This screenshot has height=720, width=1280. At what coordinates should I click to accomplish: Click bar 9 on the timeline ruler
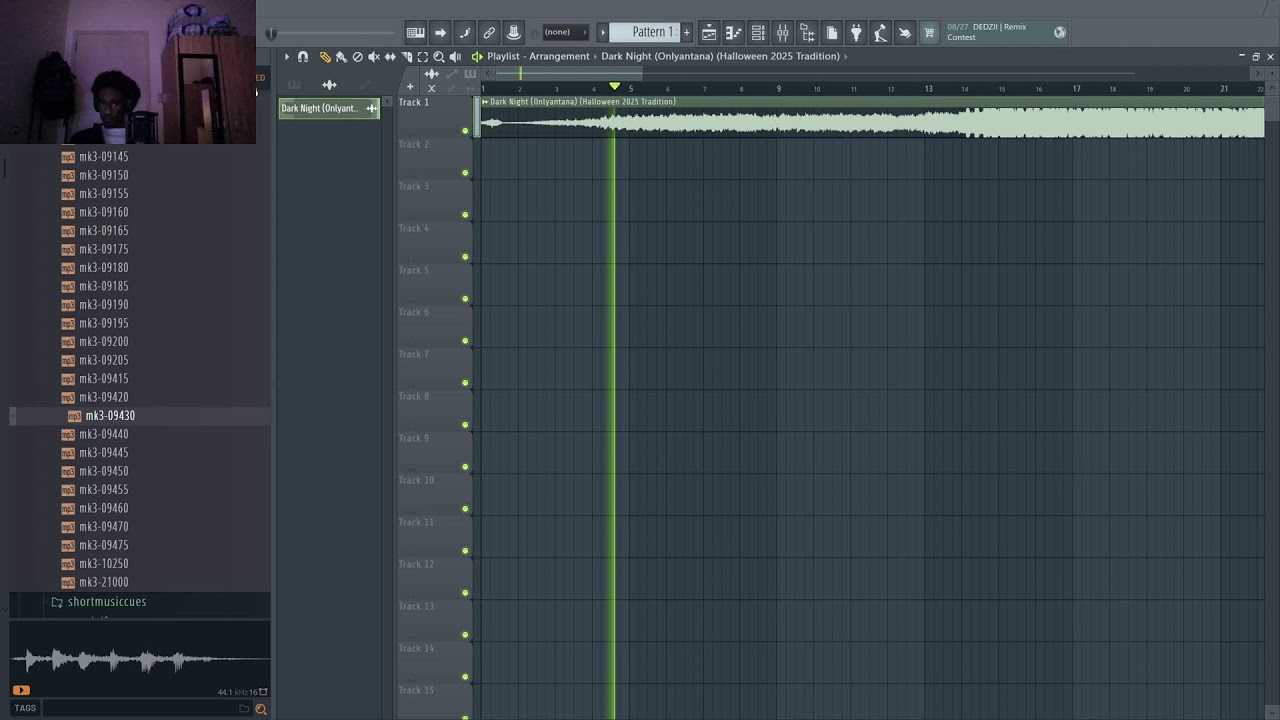point(779,89)
